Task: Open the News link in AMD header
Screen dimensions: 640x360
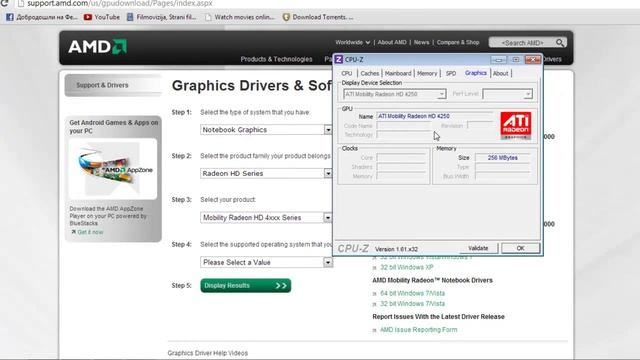Action: (421, 42)
